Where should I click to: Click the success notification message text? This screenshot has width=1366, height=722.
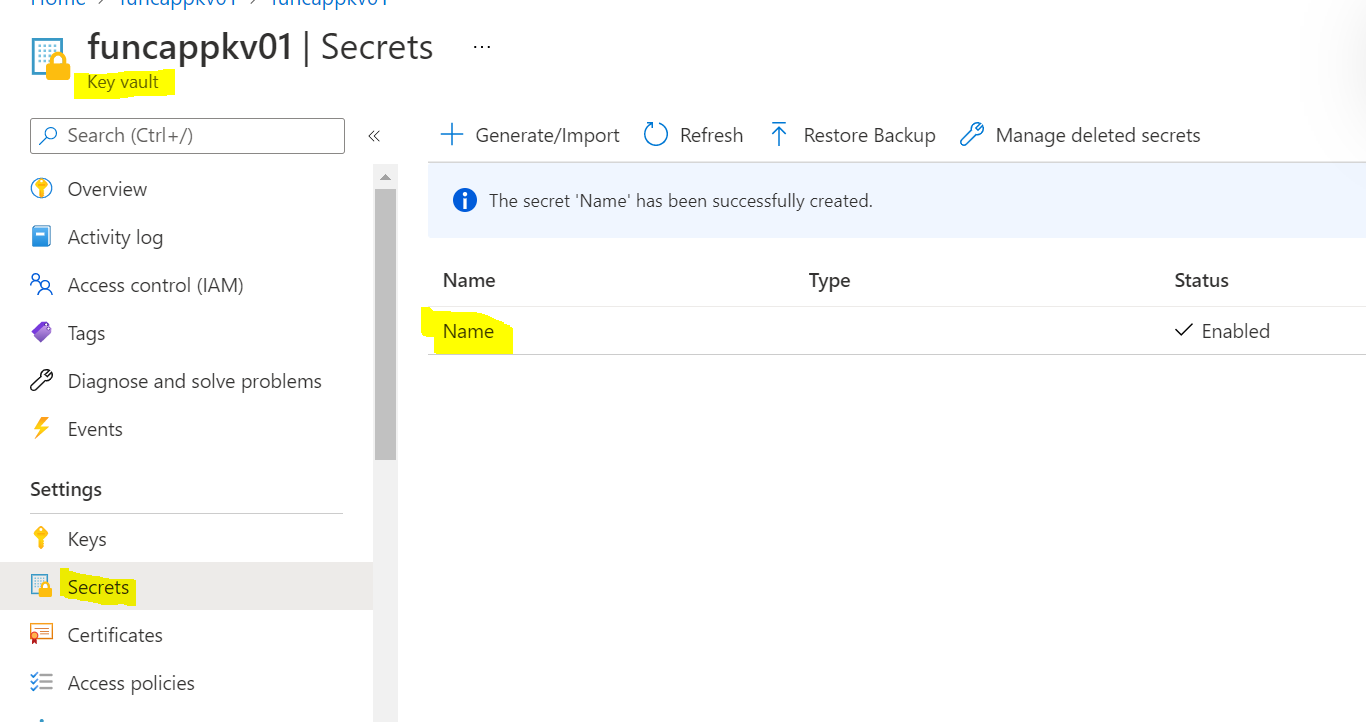click(680, 201)
